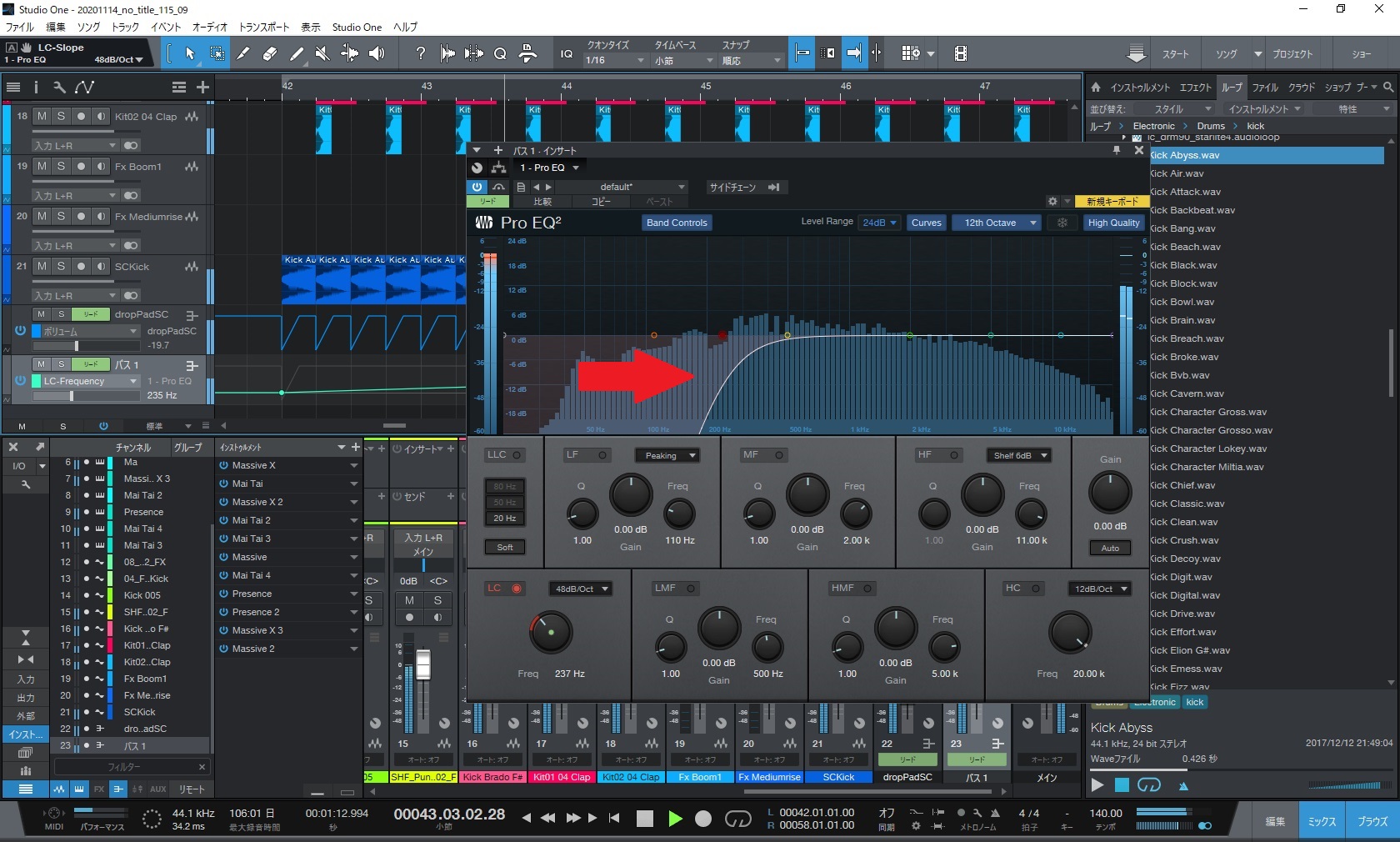The image size is (1400, 842).
Task: Switch to エフェクト browser tab
Action: coord(1195,87)
